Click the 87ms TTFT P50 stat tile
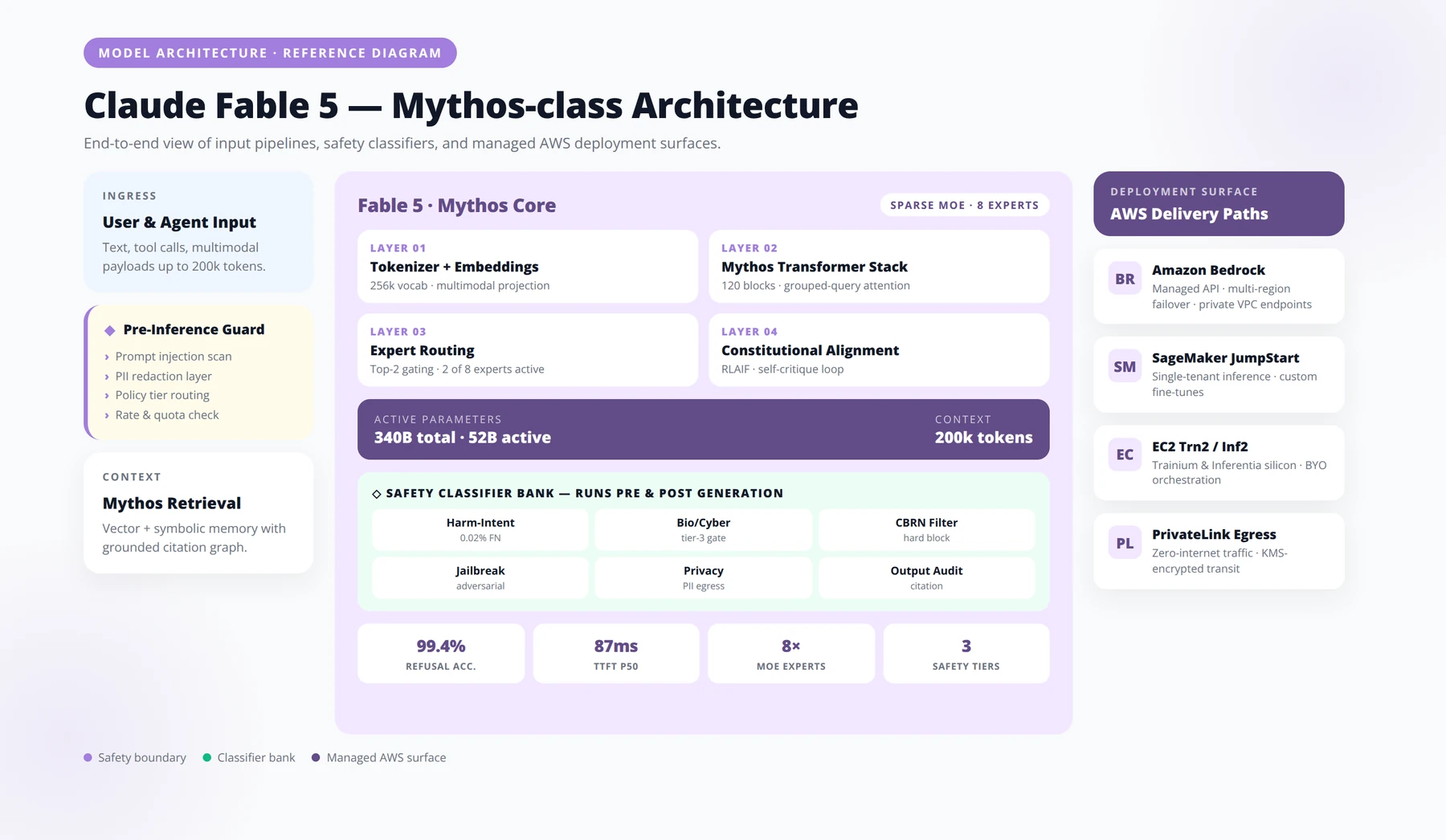 click(616, 654)
